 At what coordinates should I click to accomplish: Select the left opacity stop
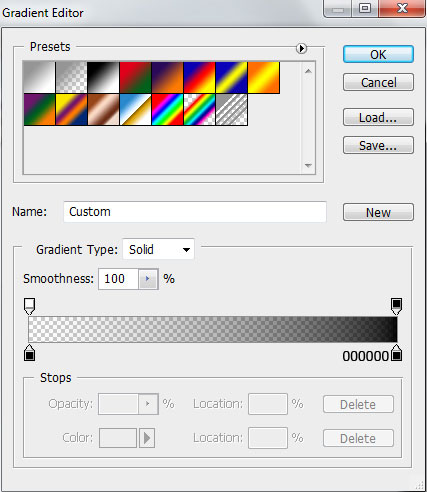[29, 306]
